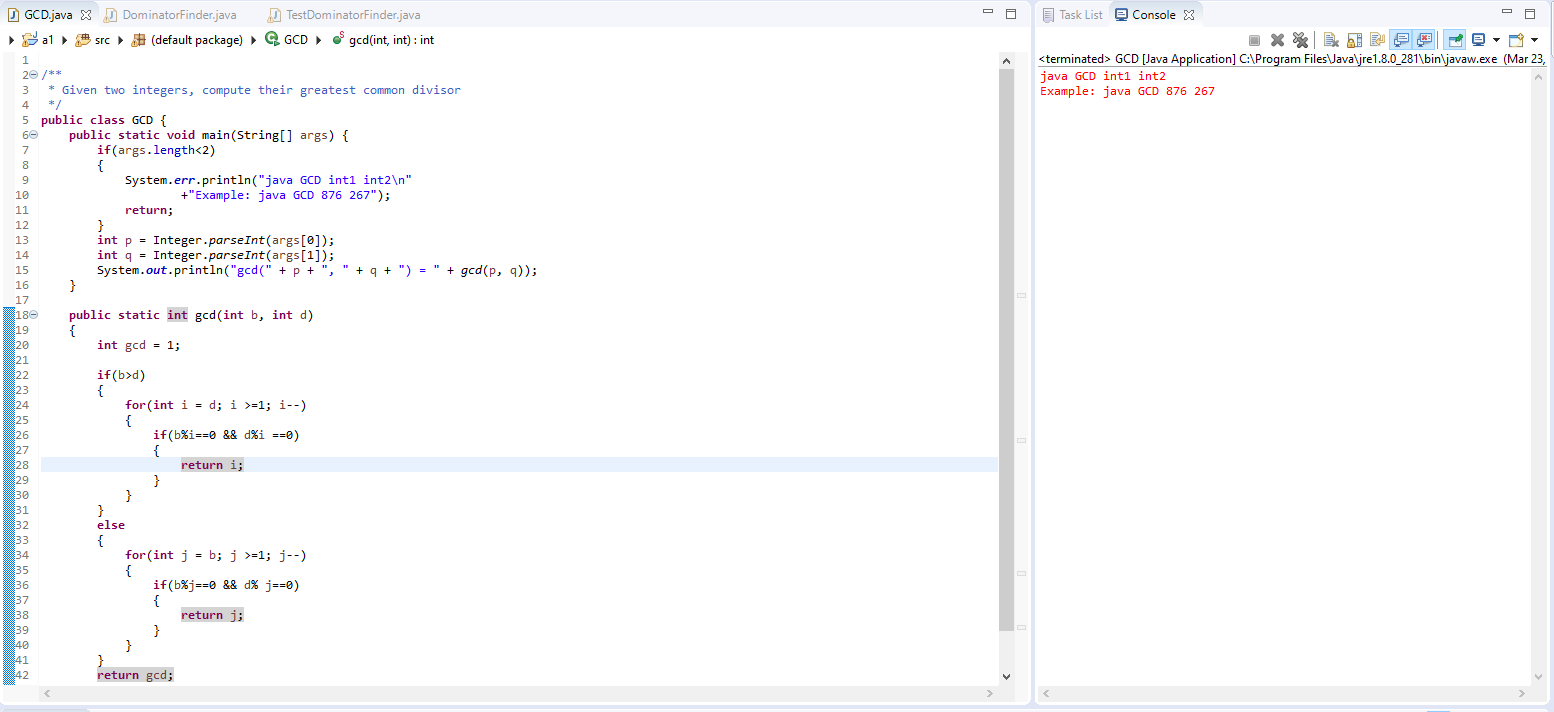Click the Java file icon on GCD.java tab
1554x712 pixels.
[13, 15]
